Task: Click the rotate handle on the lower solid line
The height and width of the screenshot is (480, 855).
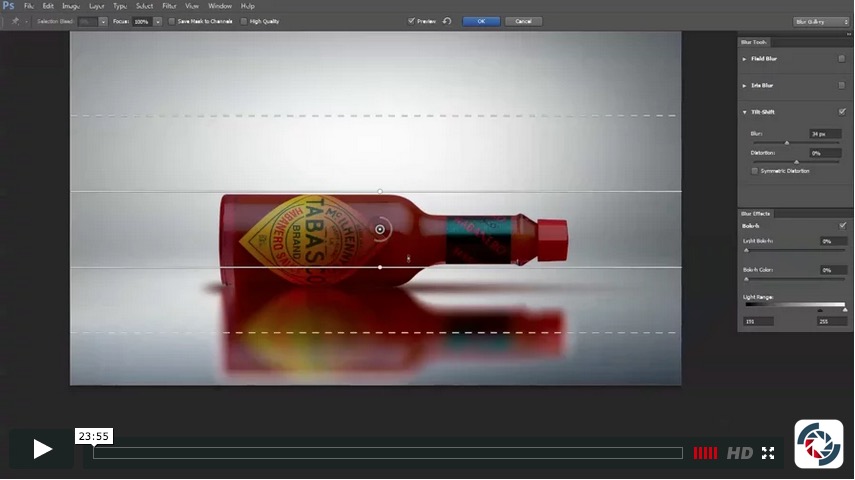Action: pyautogui.click(x=380, y=267)
